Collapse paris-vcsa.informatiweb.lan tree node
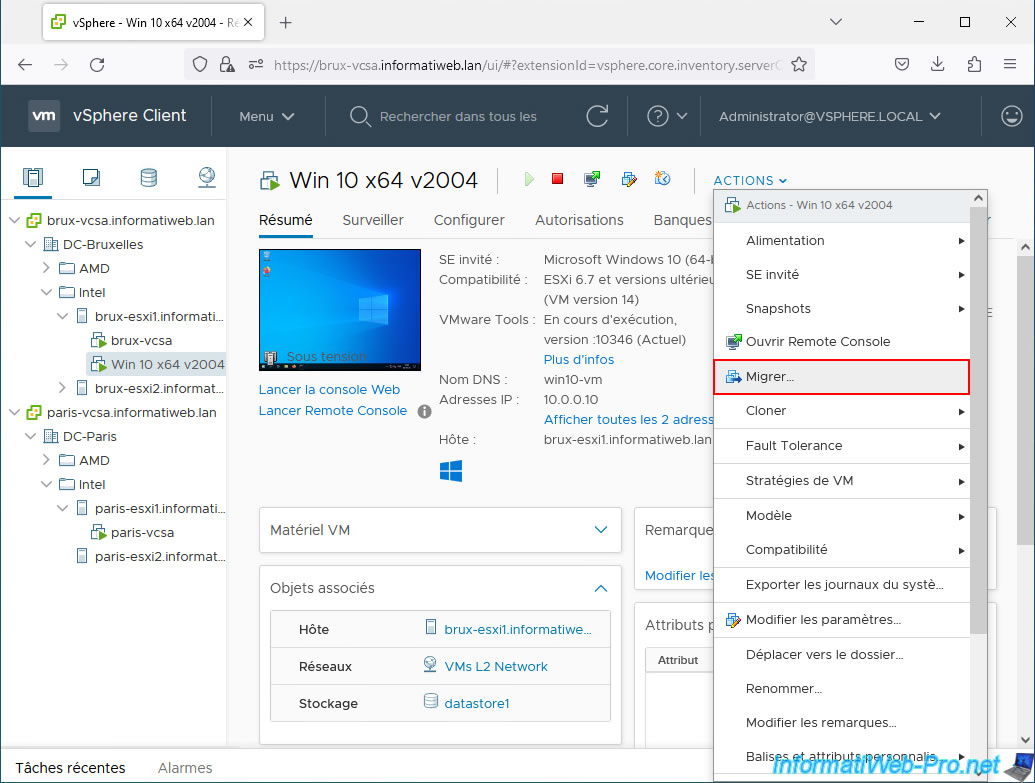Viewport: 1035px width, 783px height. click(15, 412)
